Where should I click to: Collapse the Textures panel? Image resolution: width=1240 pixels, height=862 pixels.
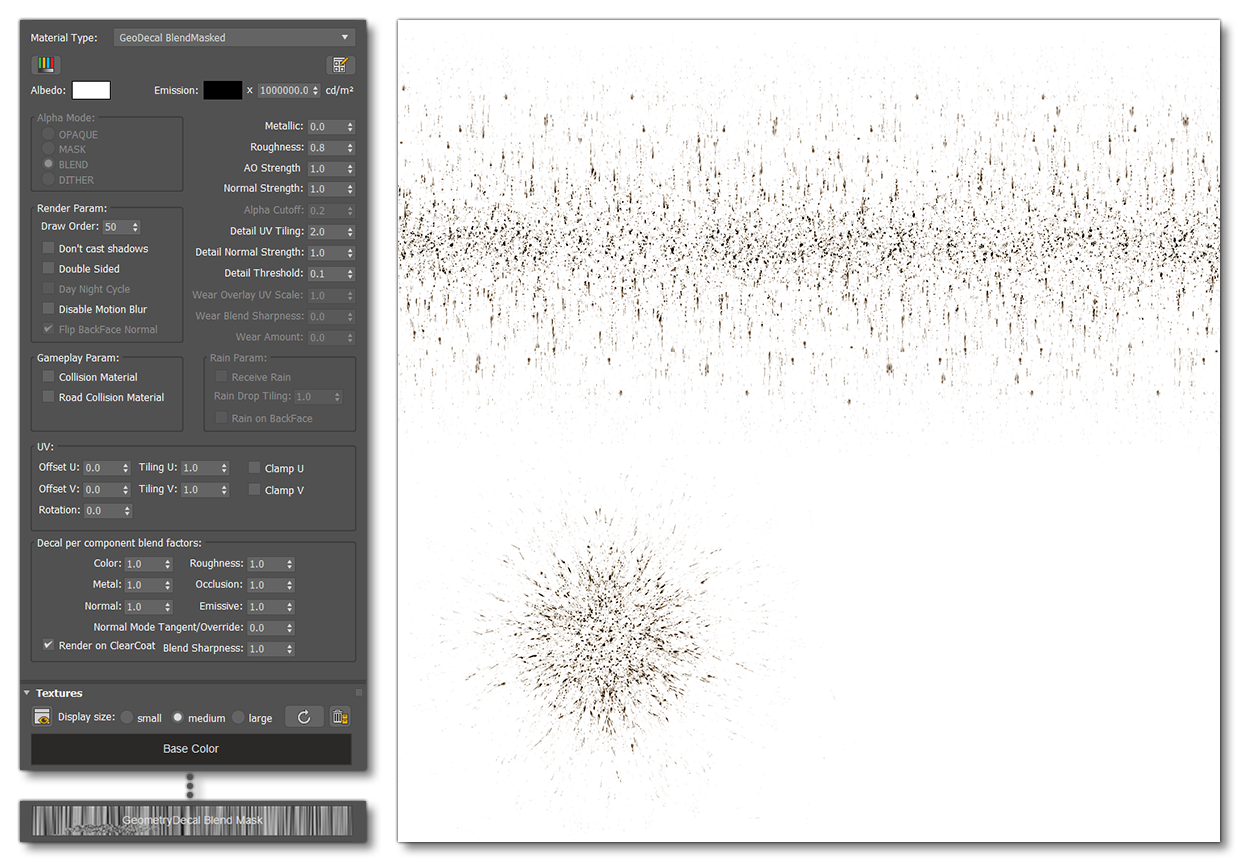pyautogui.click(x=24, y=692)
